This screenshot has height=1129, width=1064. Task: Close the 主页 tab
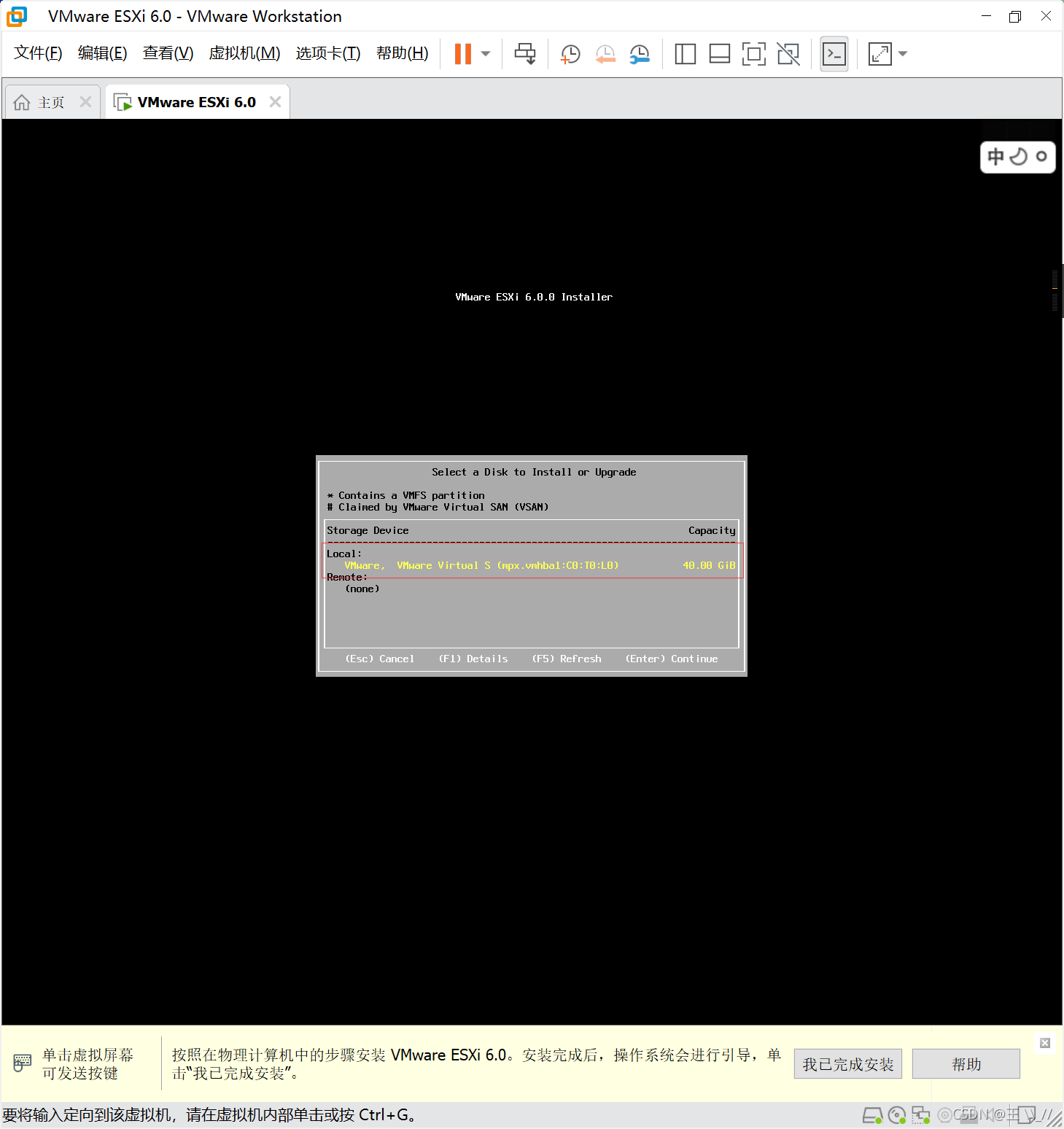86,102
